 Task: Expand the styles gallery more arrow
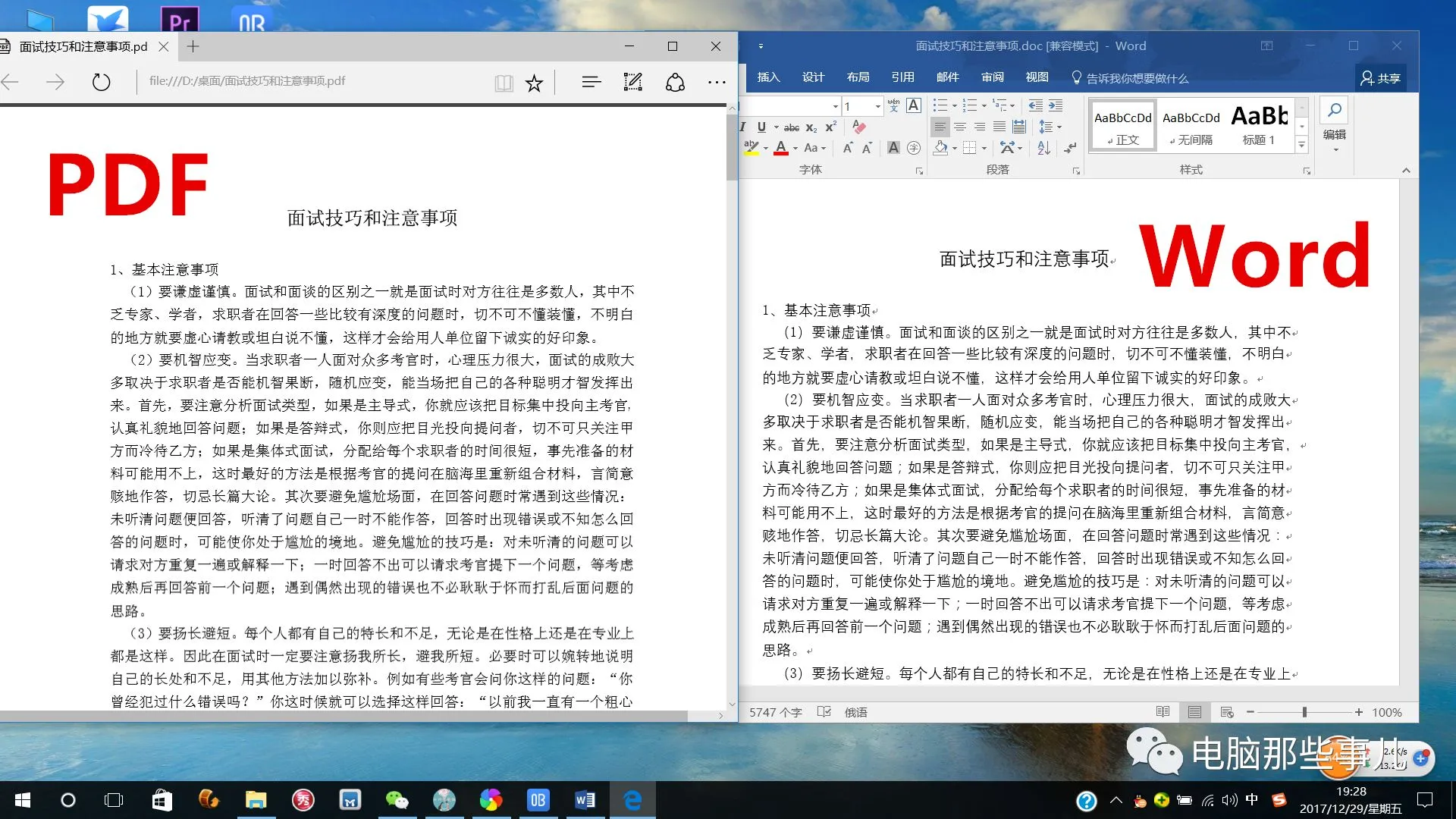click(x=1301, y=144)
